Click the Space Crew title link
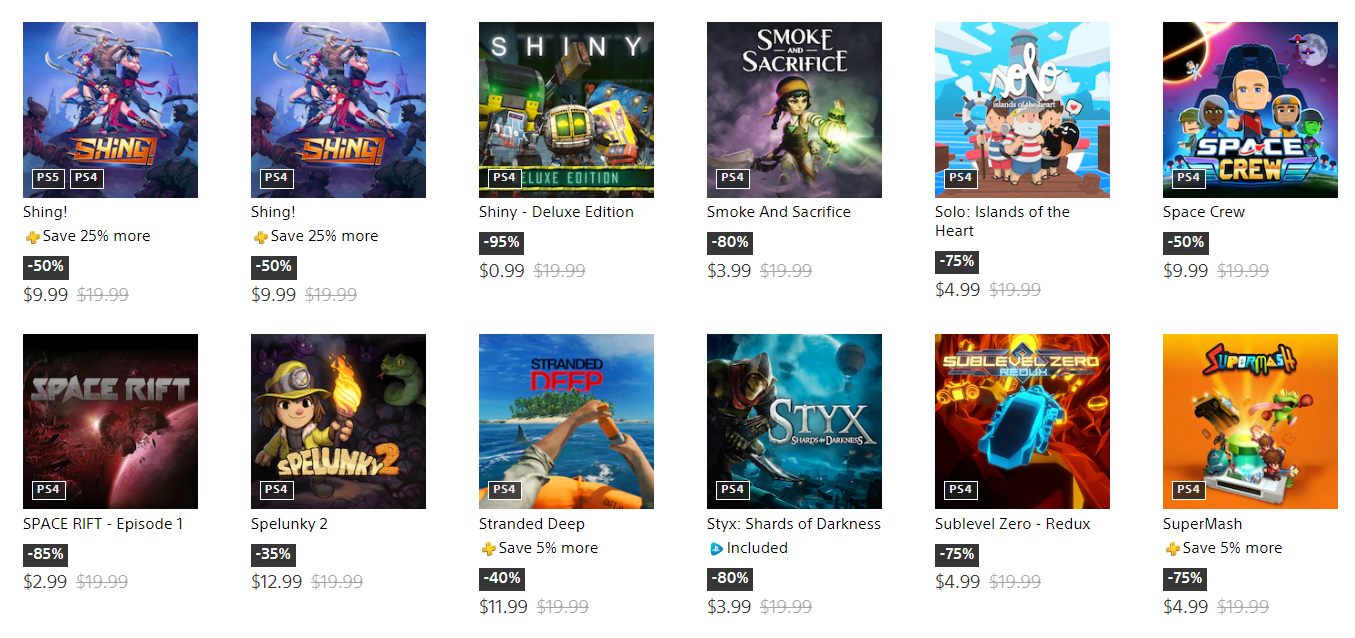 click(1203, 212)
